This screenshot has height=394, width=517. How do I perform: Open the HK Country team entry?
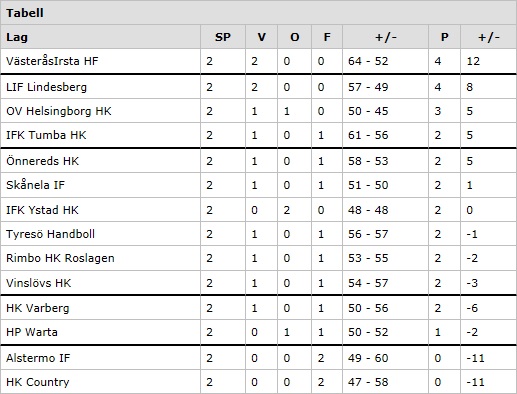pos(38,382)
